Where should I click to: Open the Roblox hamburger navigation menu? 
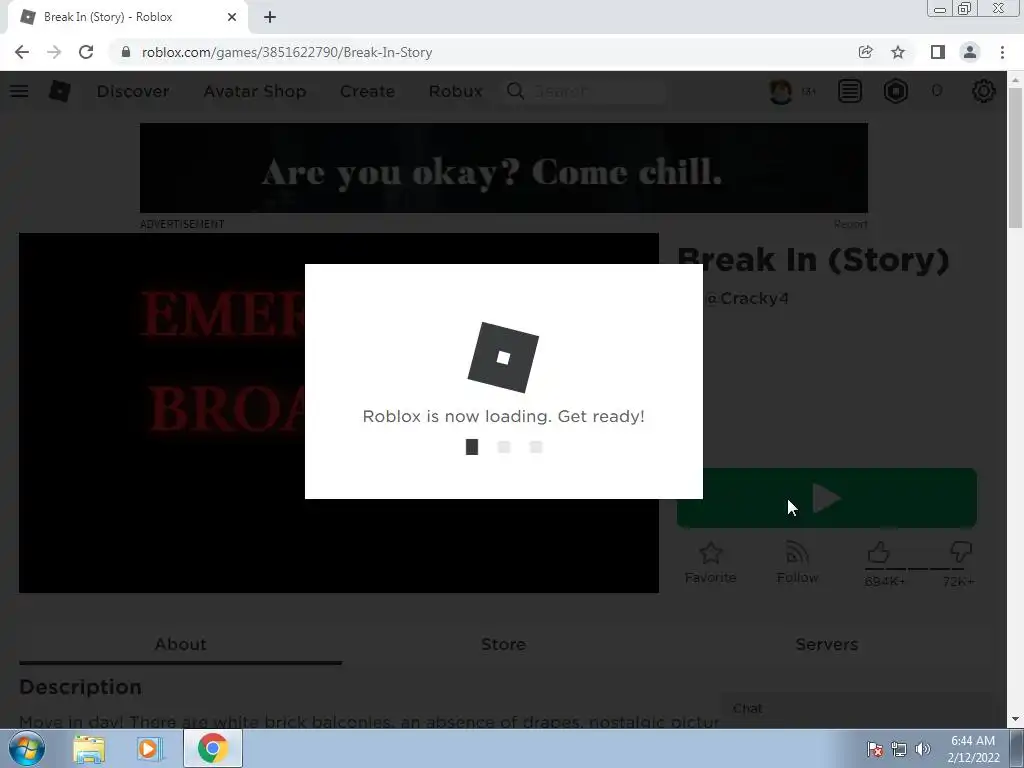tap(19, 91)
